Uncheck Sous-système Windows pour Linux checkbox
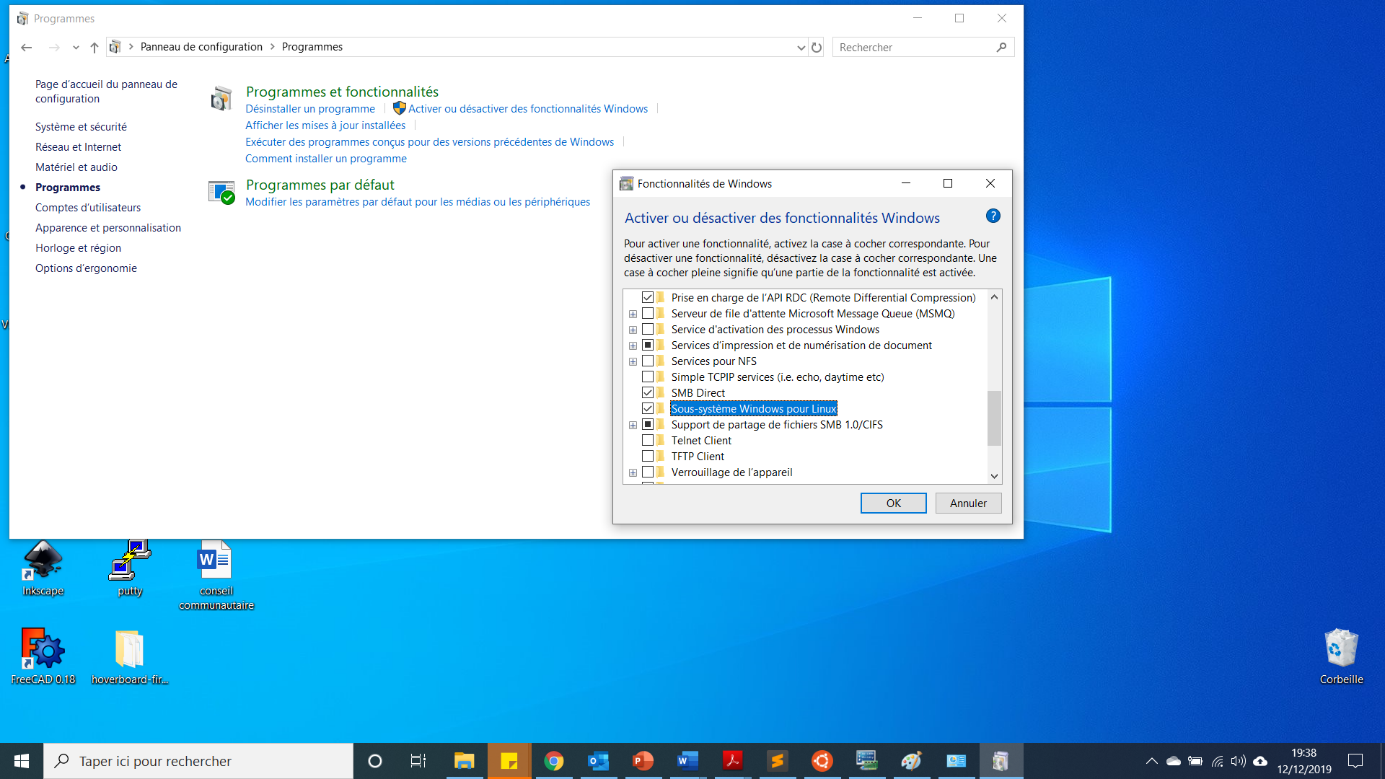The width and height of the screenshot is (1385, 779). (x=648, y=409)
